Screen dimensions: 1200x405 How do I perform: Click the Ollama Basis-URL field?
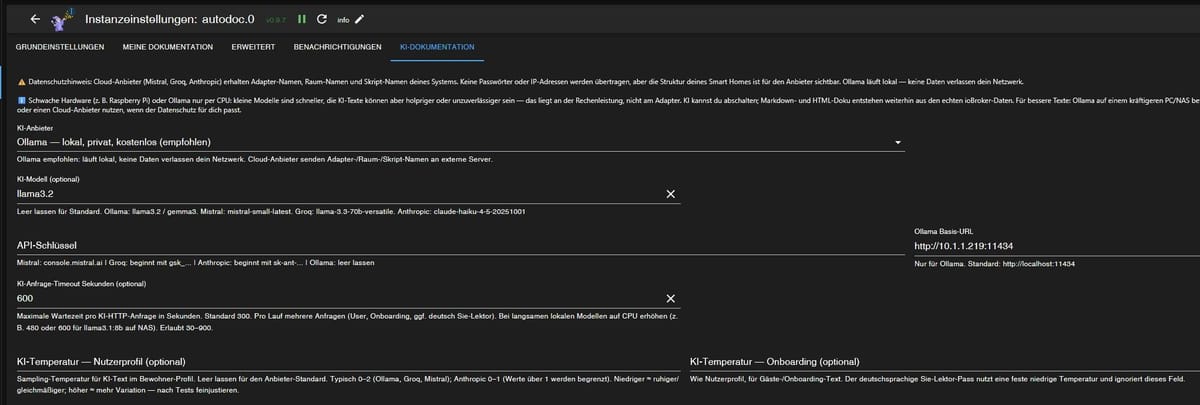(x=1050, y=246)
